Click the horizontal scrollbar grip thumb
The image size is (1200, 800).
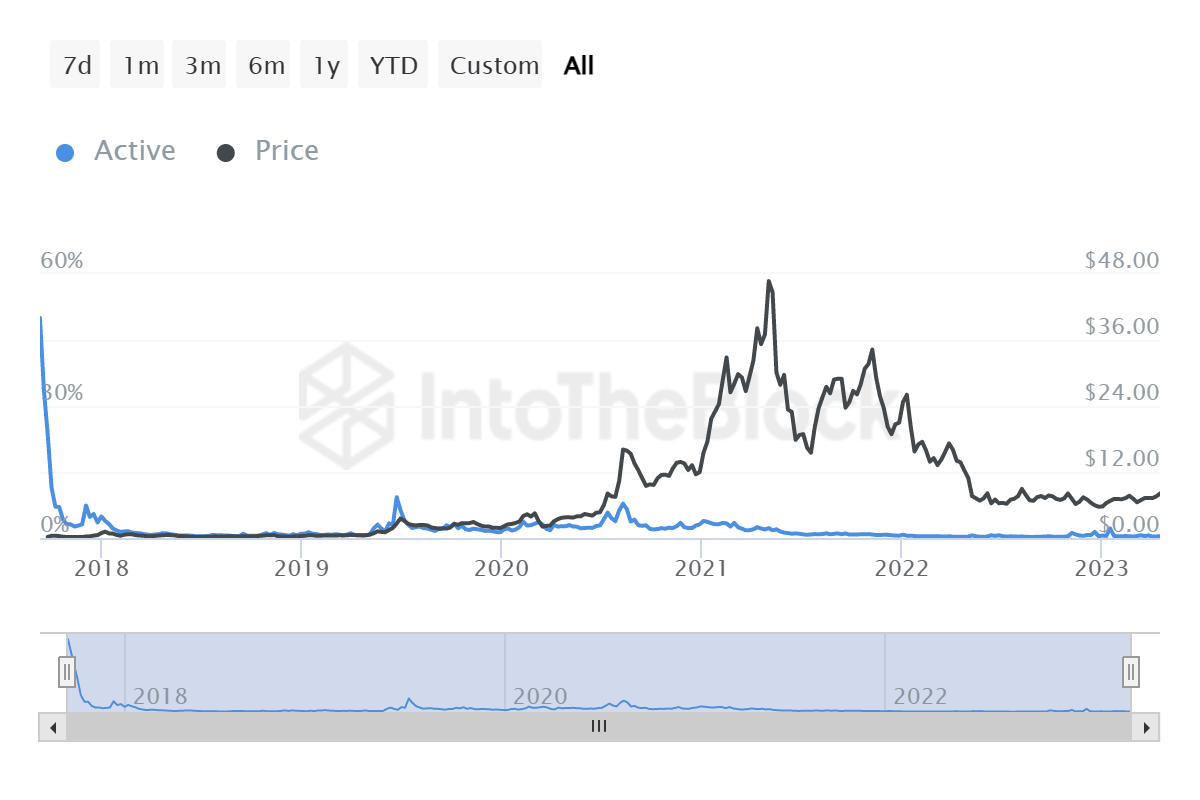[599, 727]
